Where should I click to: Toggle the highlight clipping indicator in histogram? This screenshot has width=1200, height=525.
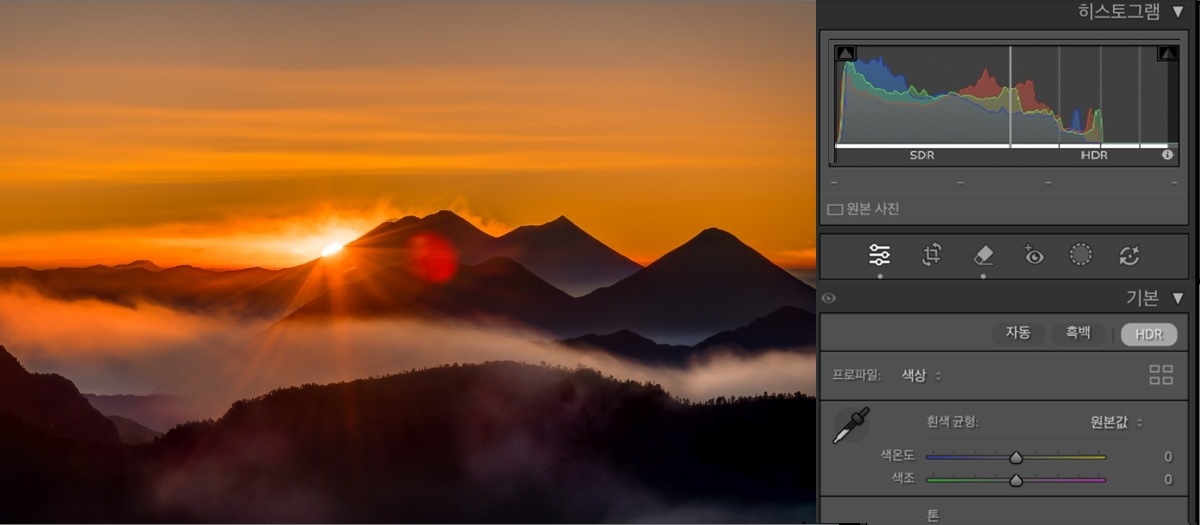[1167, 53]
